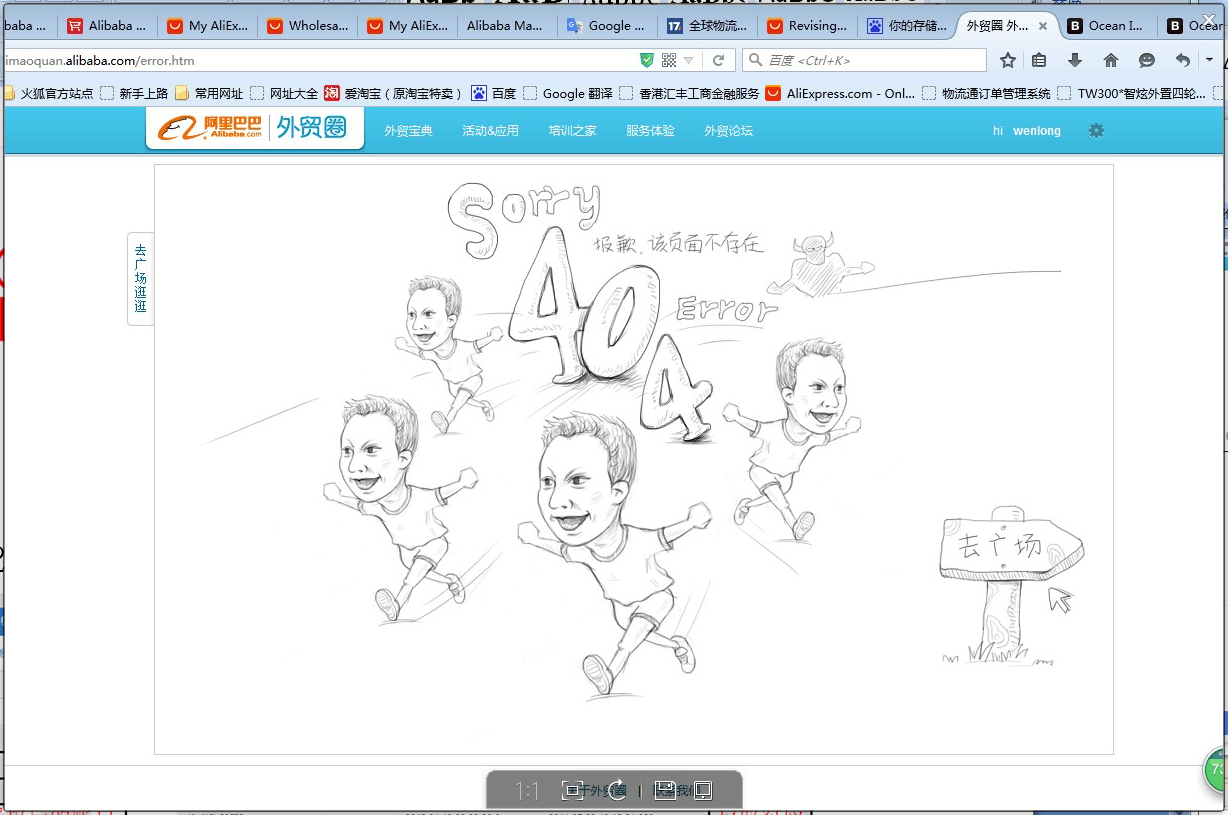
Task: Go to browser home page icon
Action: click(1111, 61)
